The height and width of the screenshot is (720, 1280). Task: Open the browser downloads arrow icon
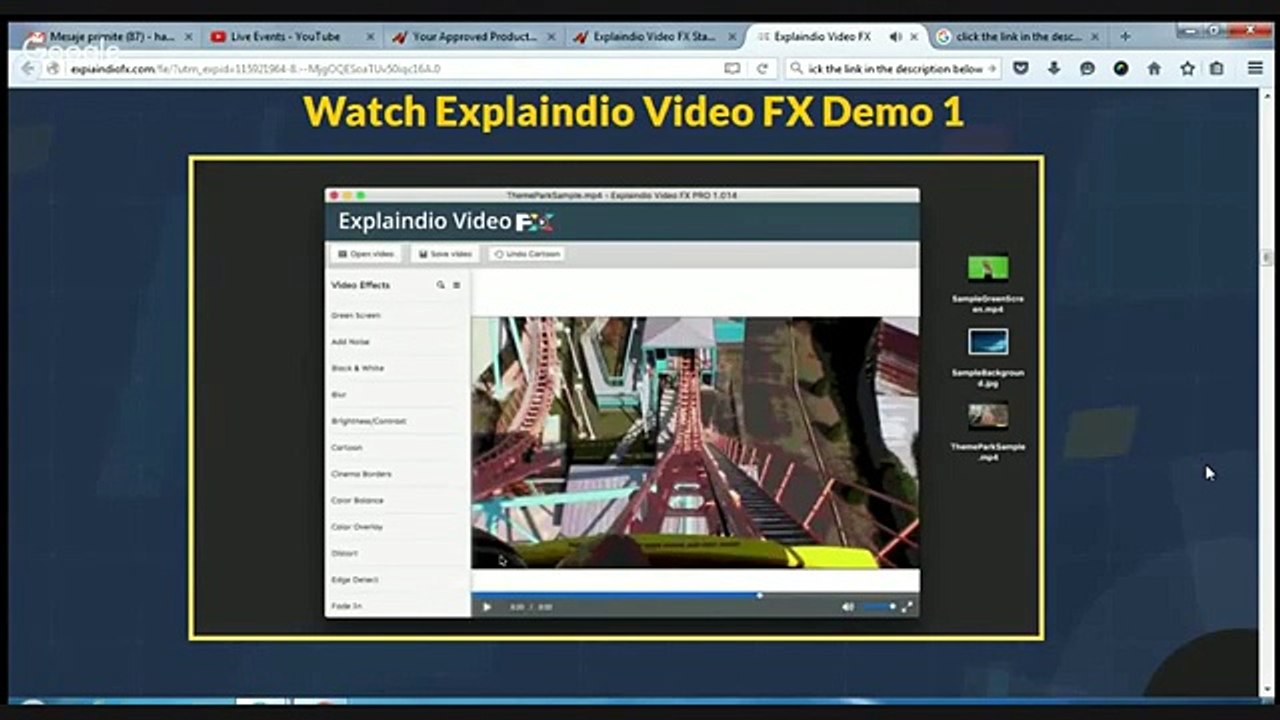tap(1054, 69)
